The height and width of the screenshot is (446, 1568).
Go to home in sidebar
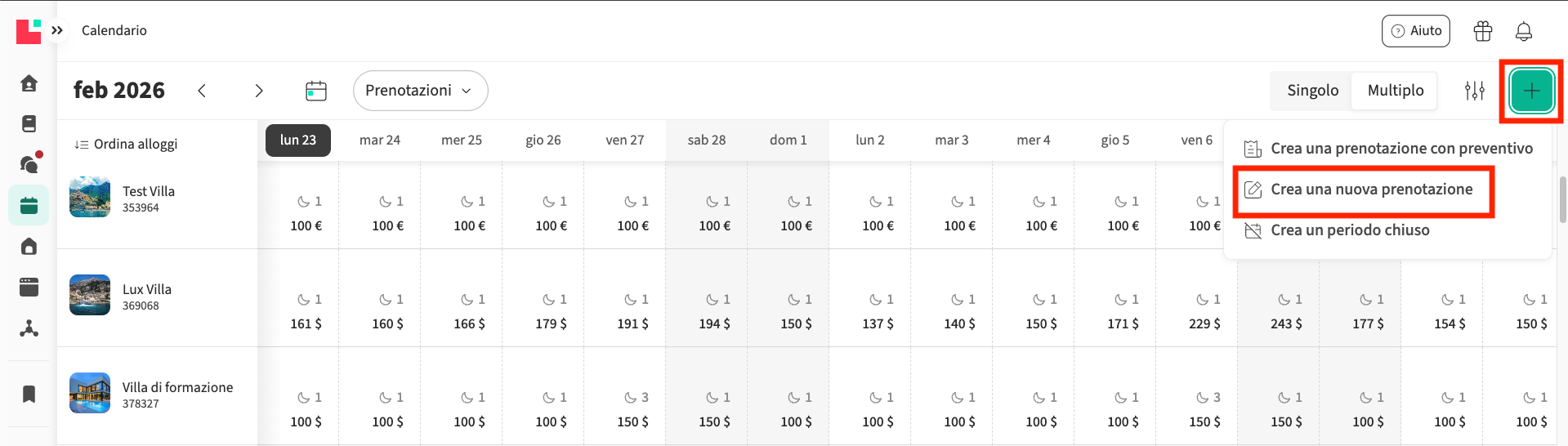pyautogui.click(x=29, y=83)
